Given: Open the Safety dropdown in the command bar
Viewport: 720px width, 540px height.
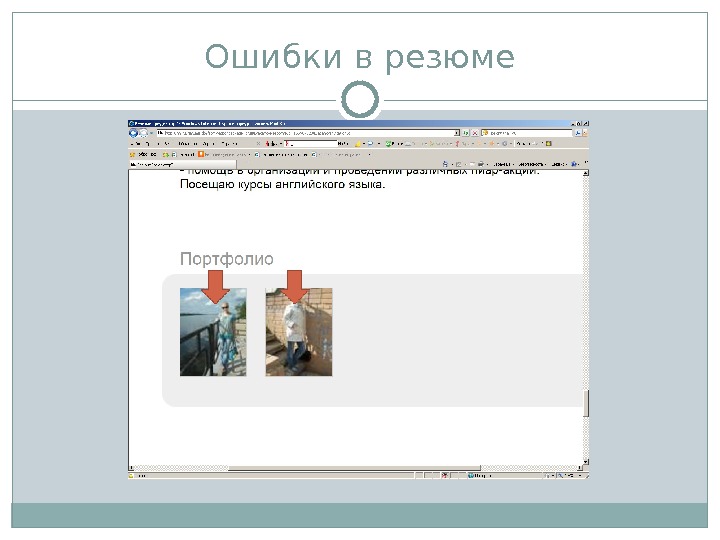Looking at the screenshot, I should point(533,164).
